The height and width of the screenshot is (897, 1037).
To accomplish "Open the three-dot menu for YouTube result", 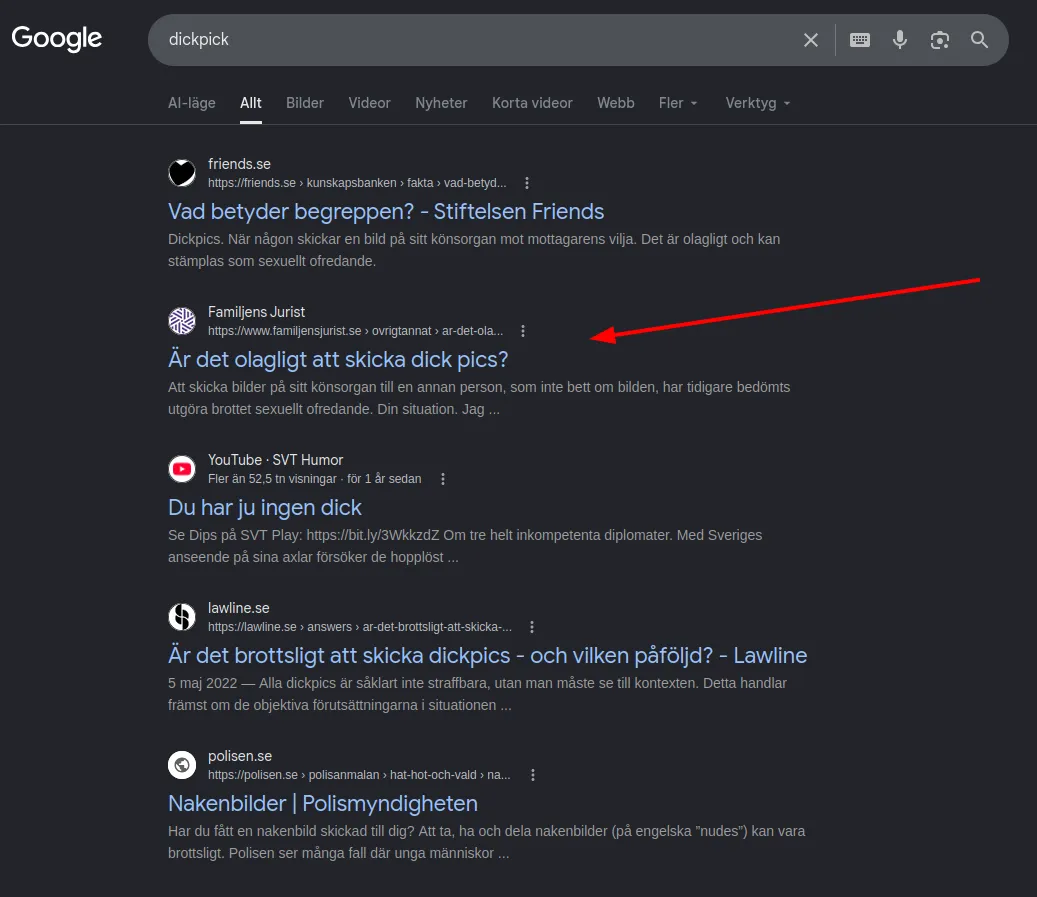I will tap(442, 479).
